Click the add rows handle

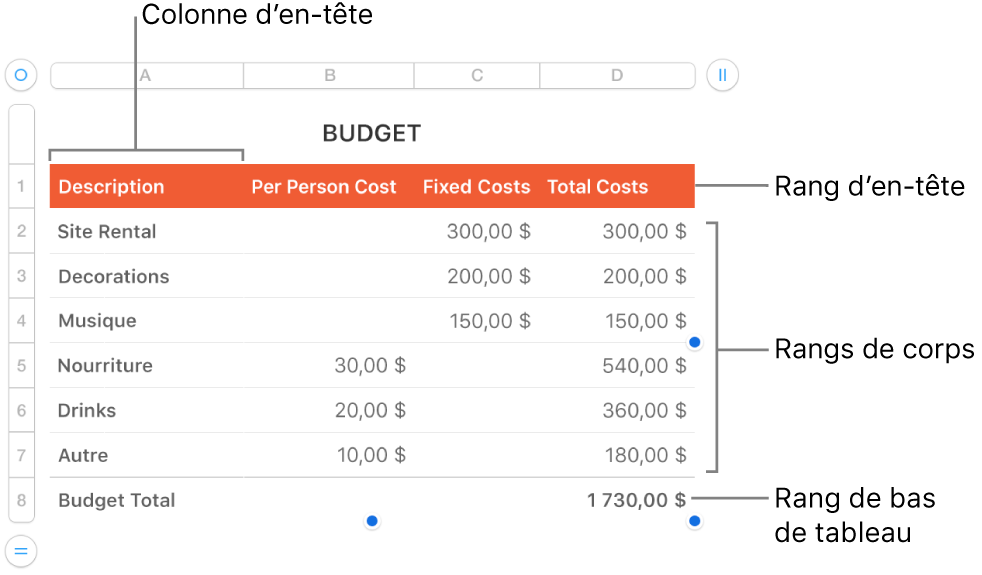click(20, 550)
